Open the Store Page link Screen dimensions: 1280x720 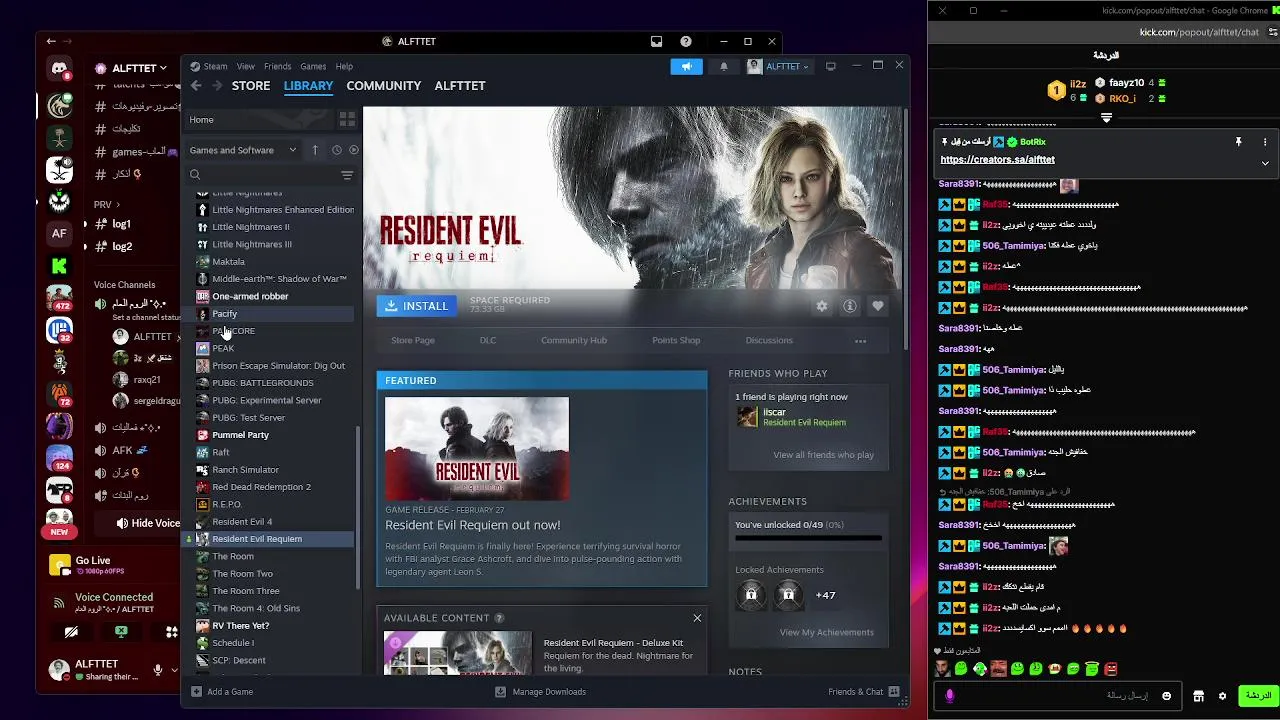[x=413, y=340]
